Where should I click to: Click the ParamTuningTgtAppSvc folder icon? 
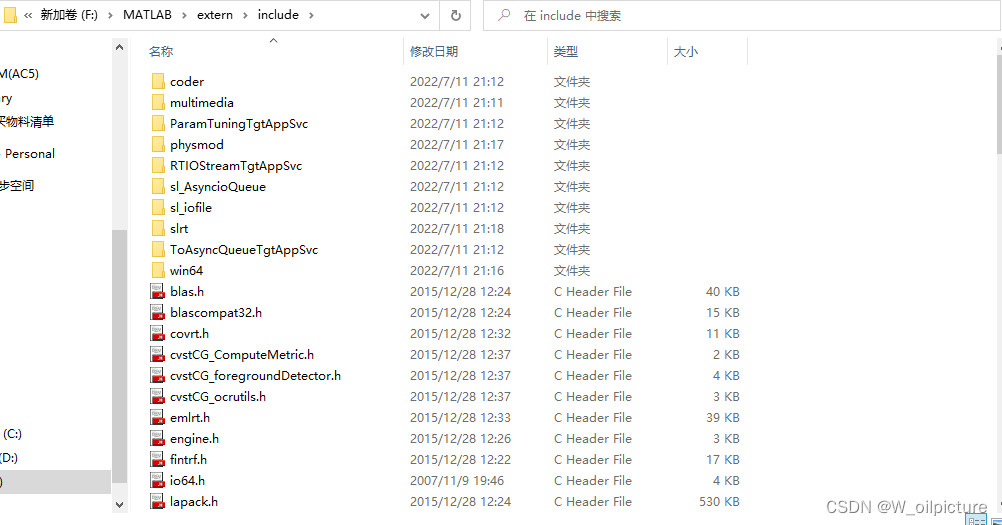pos(158,123)
